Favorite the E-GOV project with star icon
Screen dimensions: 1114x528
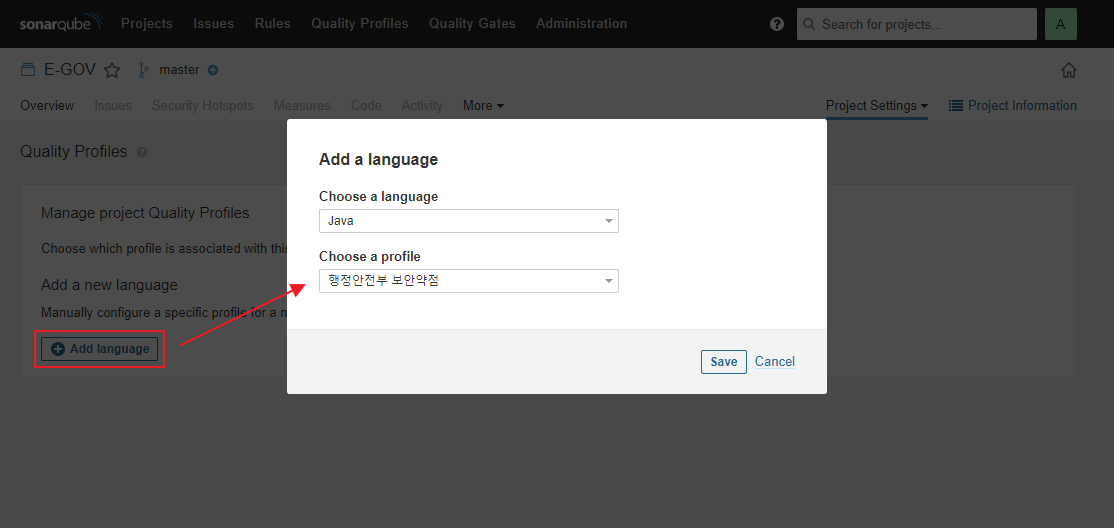[112, 70]
